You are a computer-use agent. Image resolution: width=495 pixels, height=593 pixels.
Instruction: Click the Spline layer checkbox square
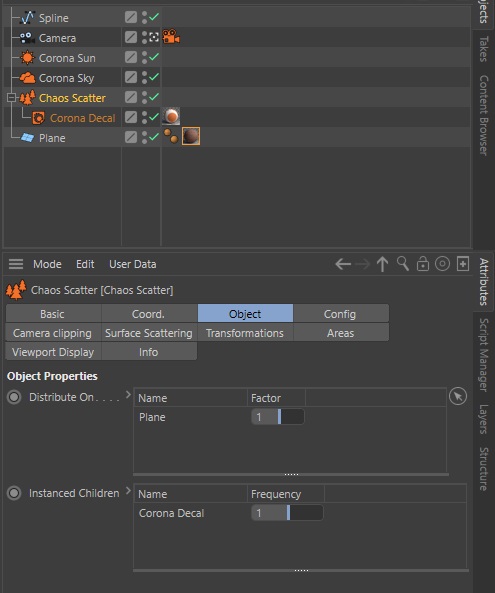point(131,17)
